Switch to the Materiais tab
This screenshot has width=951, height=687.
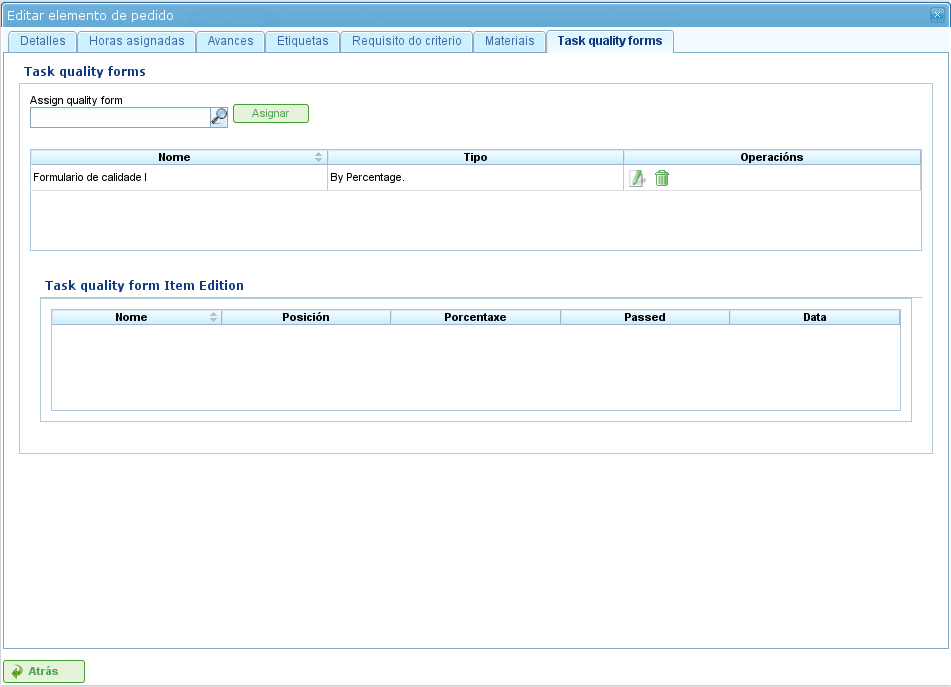(509, 41)
